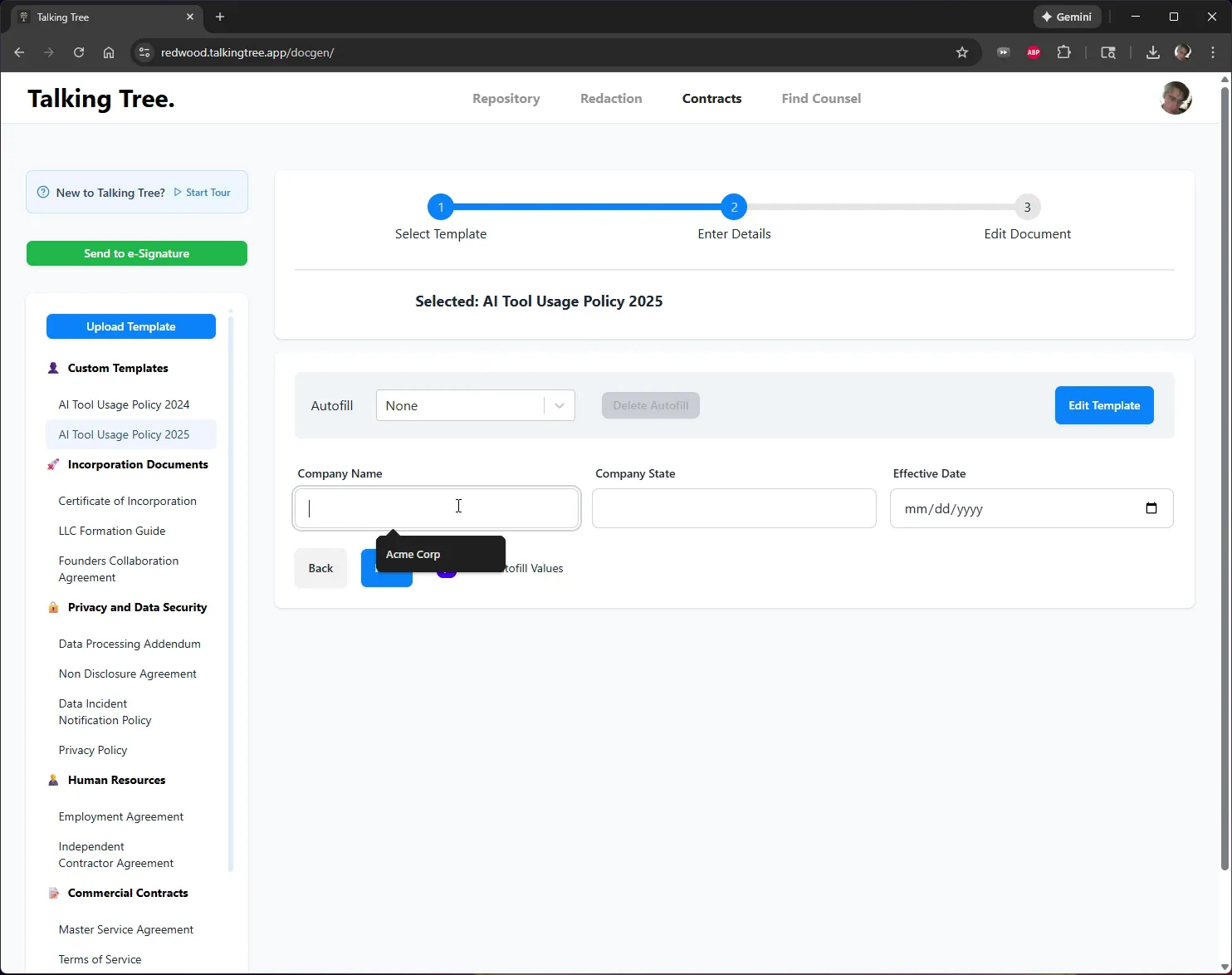Screen dimensions: 1232x975
Task: Open the Redaction tab
Action: [611, 98]
